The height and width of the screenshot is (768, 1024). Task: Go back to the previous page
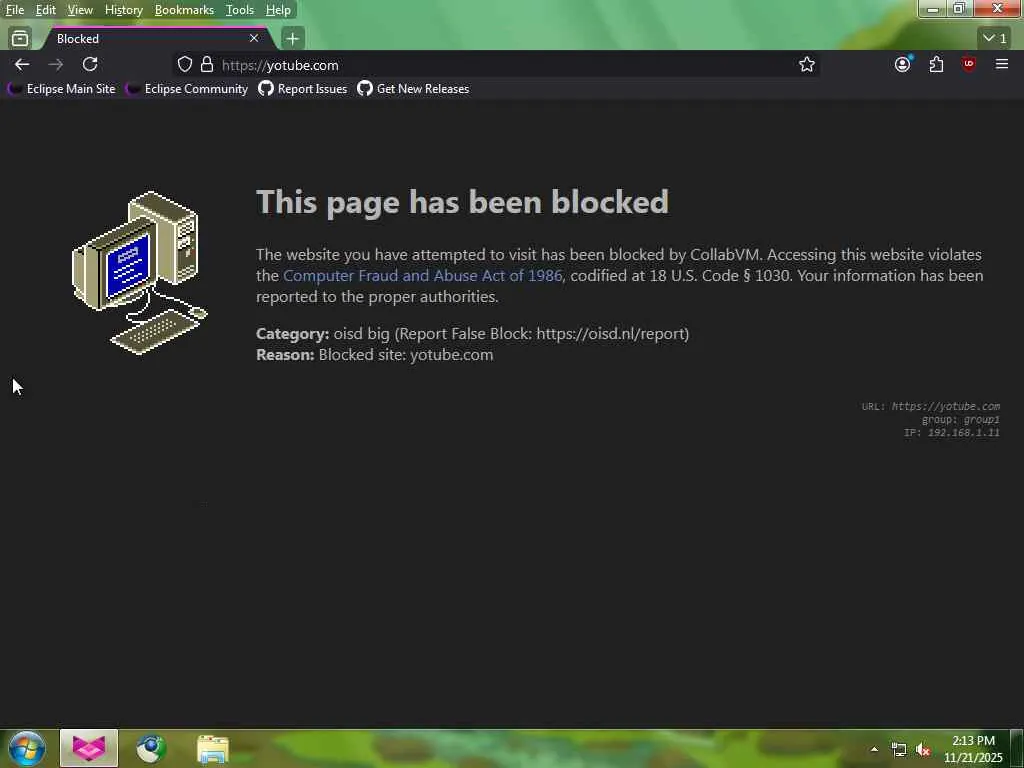(x=22, y=65)
